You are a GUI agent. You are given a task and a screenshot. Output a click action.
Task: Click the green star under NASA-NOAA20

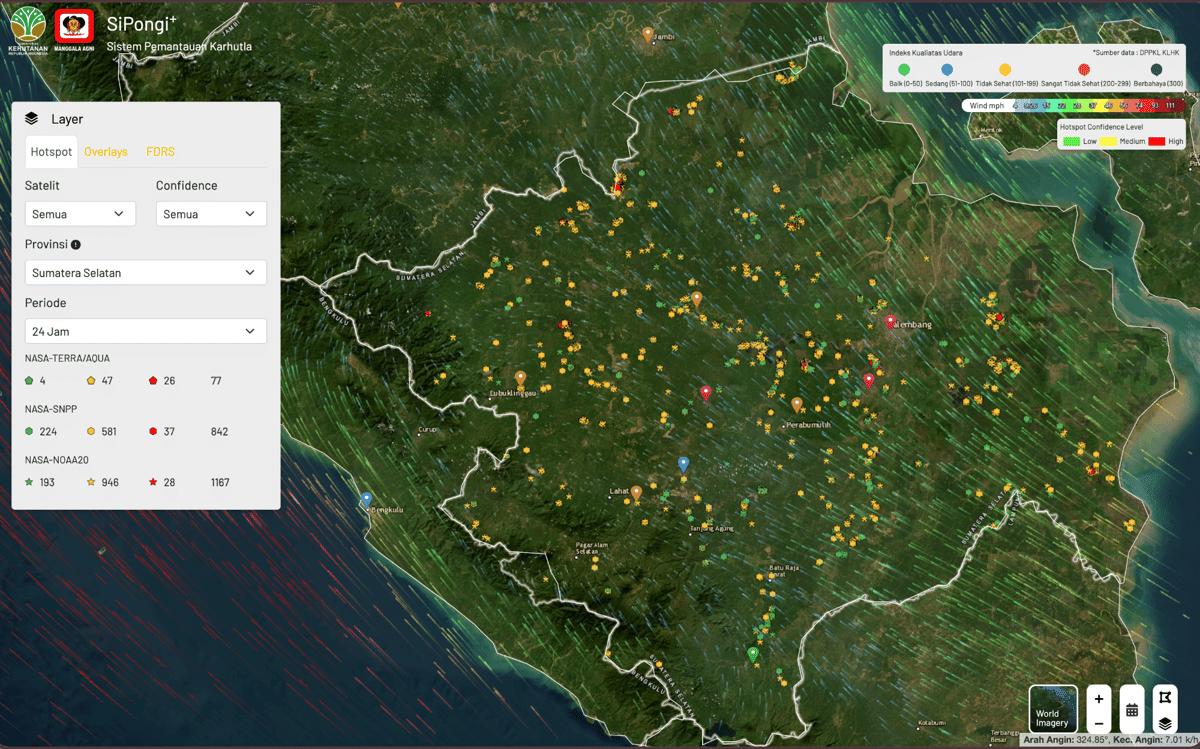[x=30, y=482]
